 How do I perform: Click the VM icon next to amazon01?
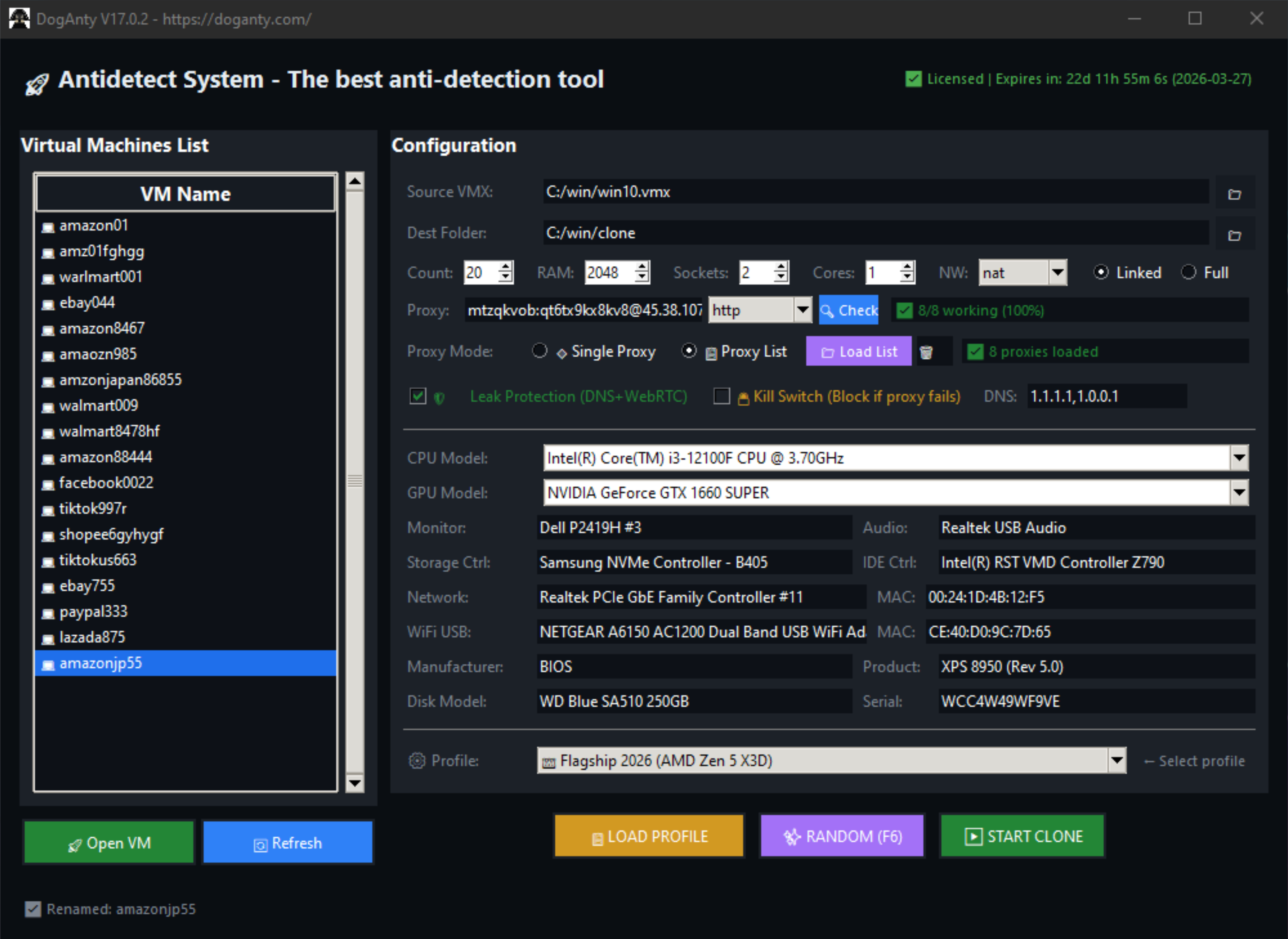[48, 226]
